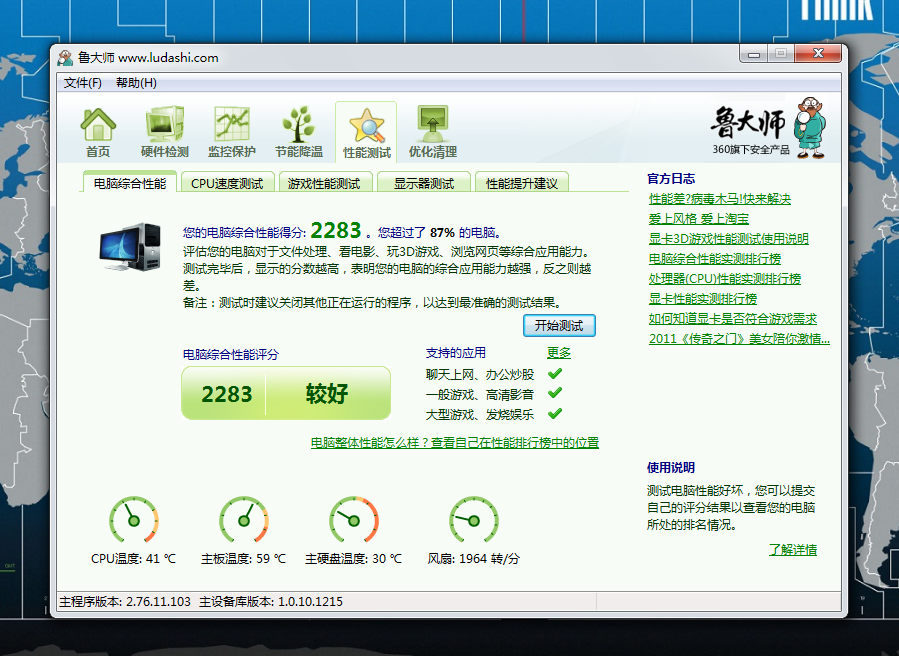Switch to 显示器测试 tab
This screenshot has width=899, height=656.
pyautogui.click(x=424, y=183)
